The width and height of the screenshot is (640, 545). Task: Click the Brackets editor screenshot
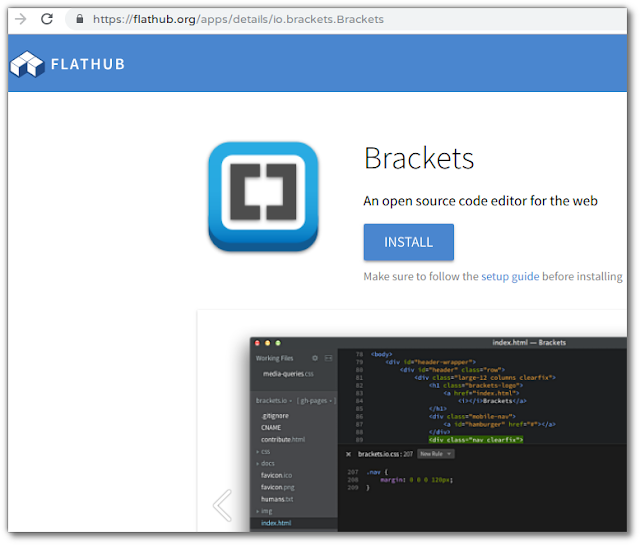pos(438,434)
